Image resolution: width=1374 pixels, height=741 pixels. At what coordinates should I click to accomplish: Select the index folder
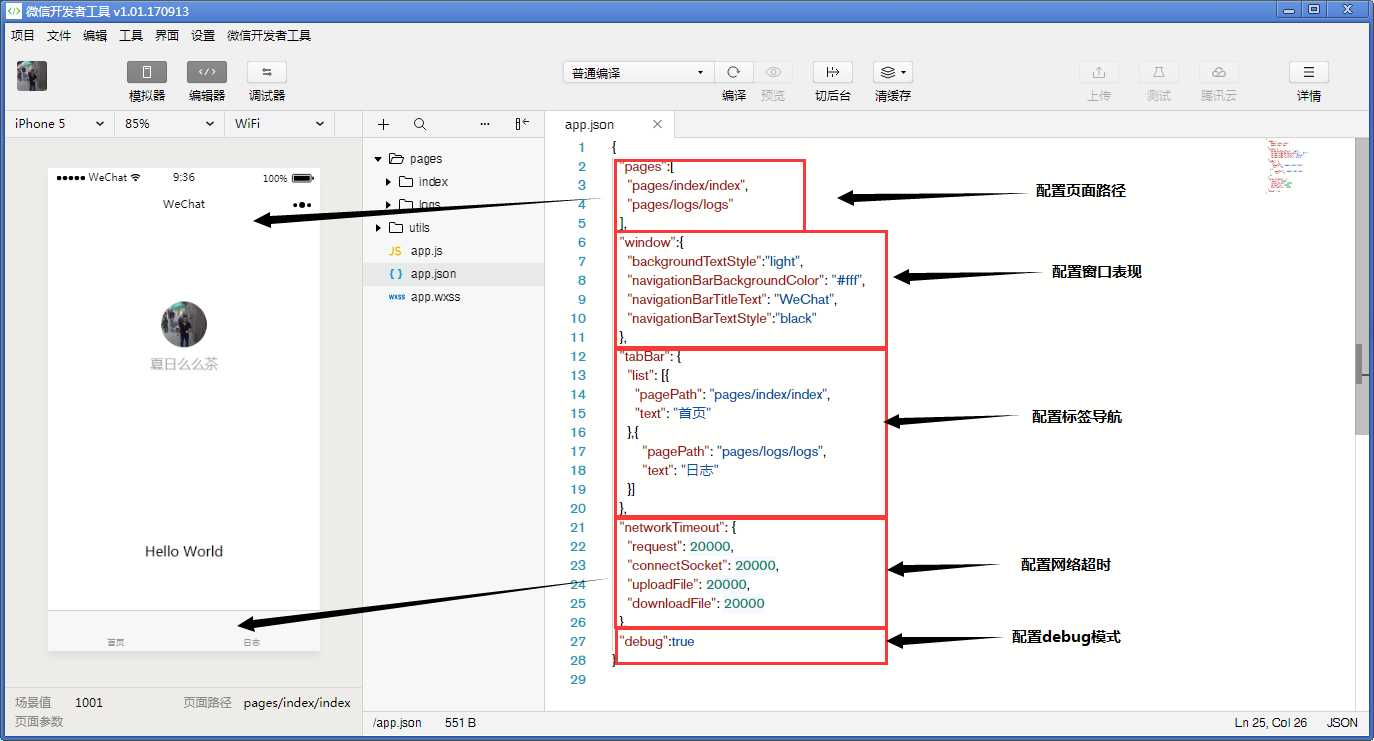coord(433,182)
